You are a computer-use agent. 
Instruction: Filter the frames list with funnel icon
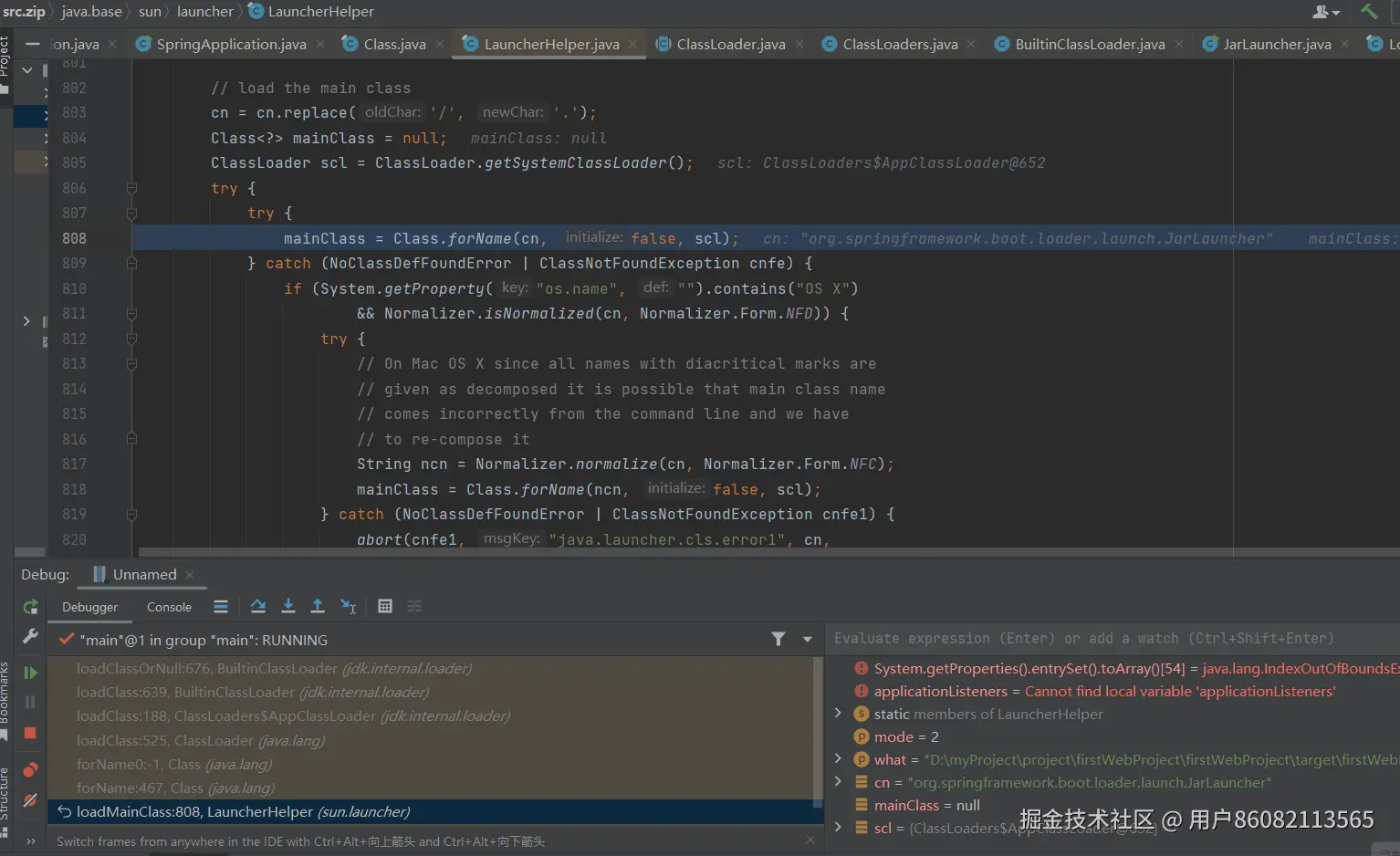tap(778, 639)
